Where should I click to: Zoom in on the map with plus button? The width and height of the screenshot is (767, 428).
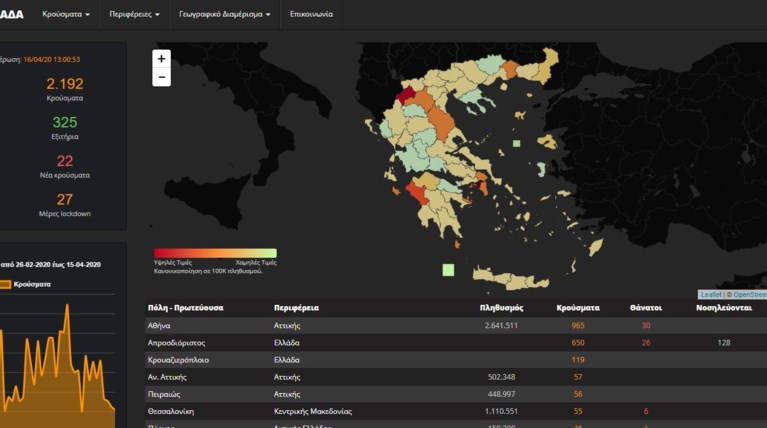point(161,59)
